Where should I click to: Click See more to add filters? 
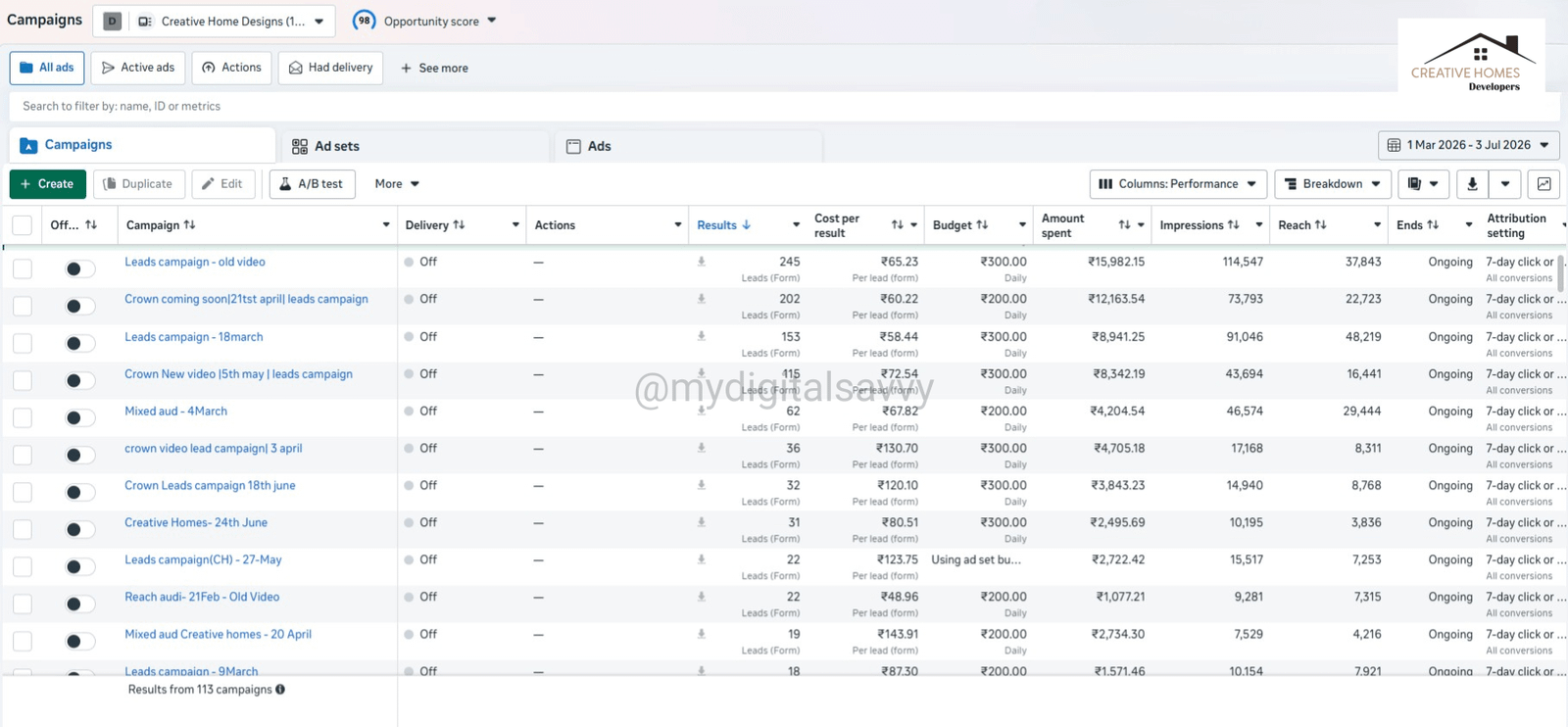point(434,69)
